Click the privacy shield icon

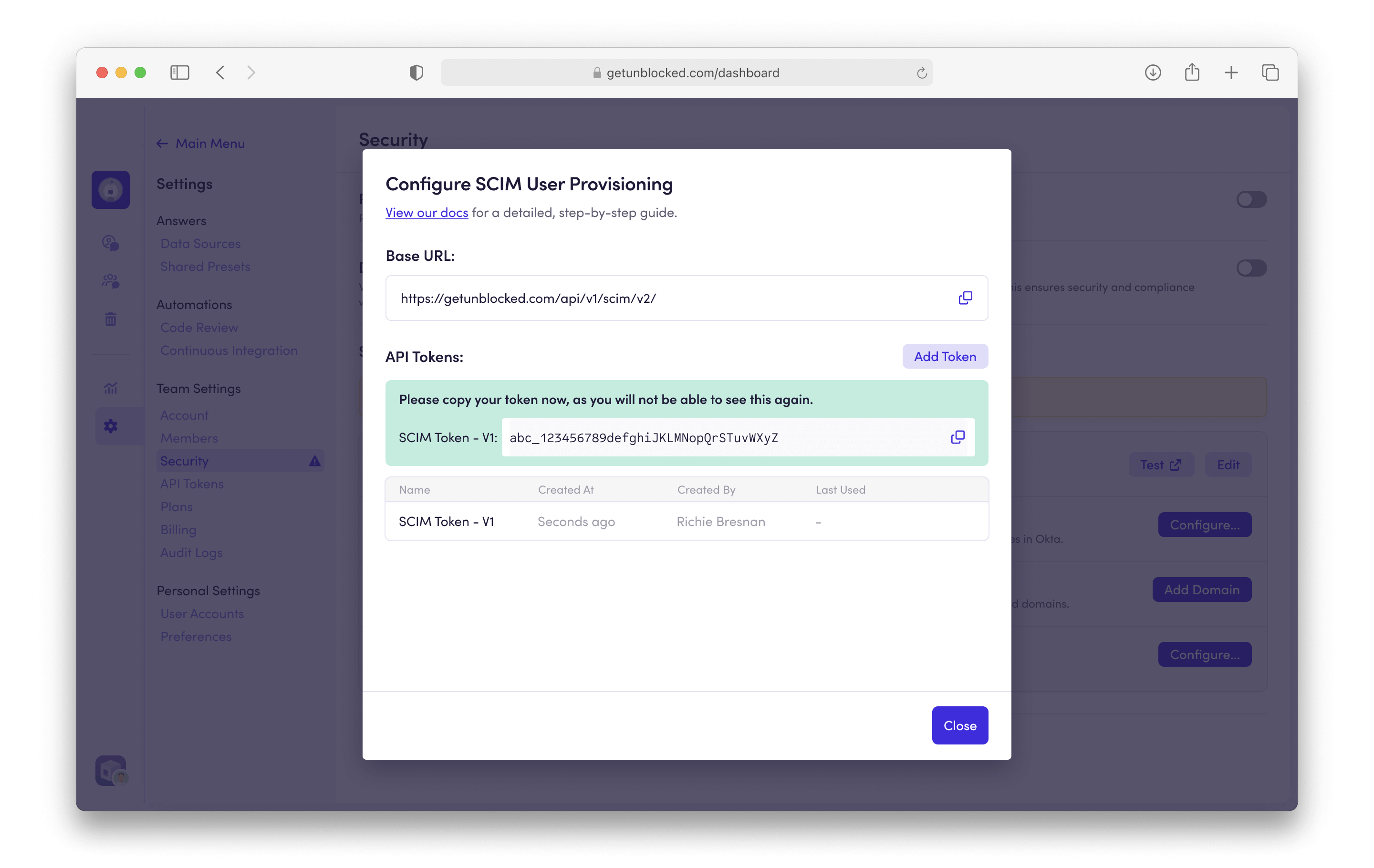pyautogui.click(x=416, y=72)
